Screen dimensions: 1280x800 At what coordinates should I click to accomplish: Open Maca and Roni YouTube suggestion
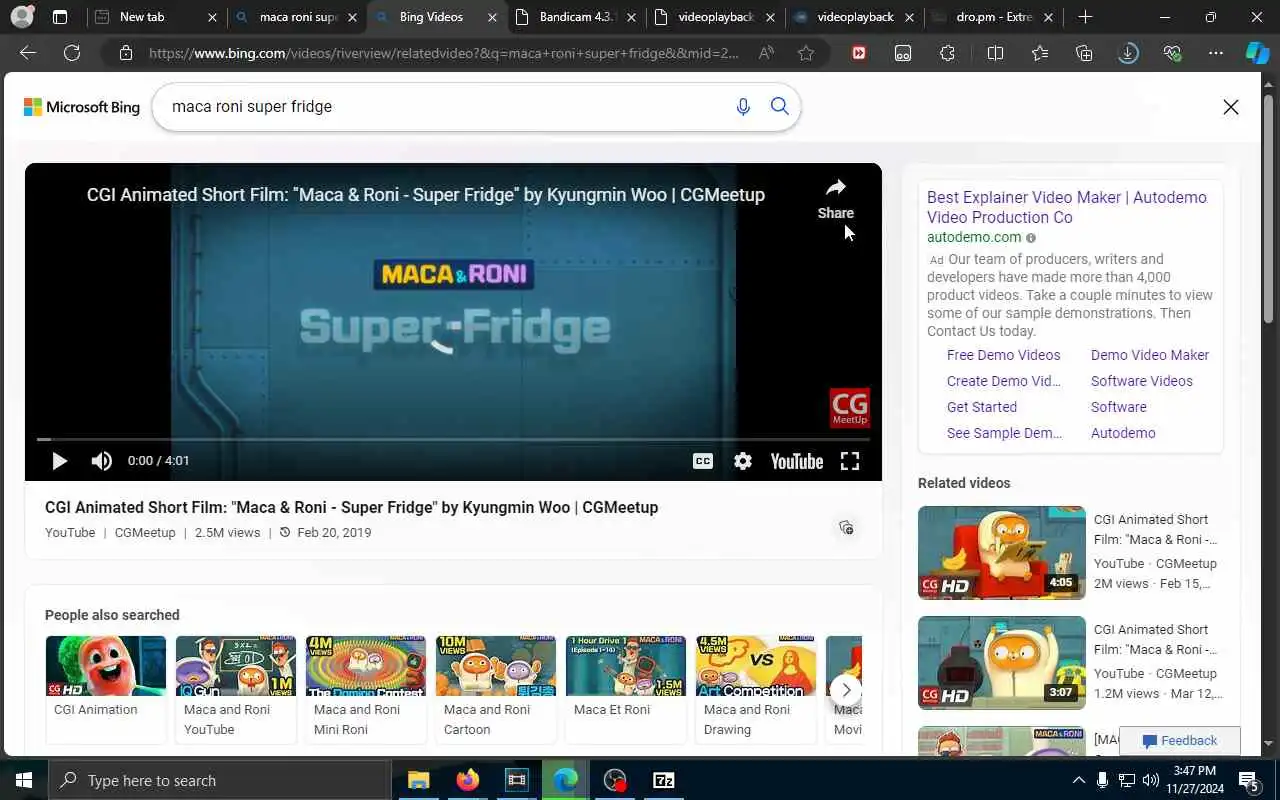[x=236, y=690]
